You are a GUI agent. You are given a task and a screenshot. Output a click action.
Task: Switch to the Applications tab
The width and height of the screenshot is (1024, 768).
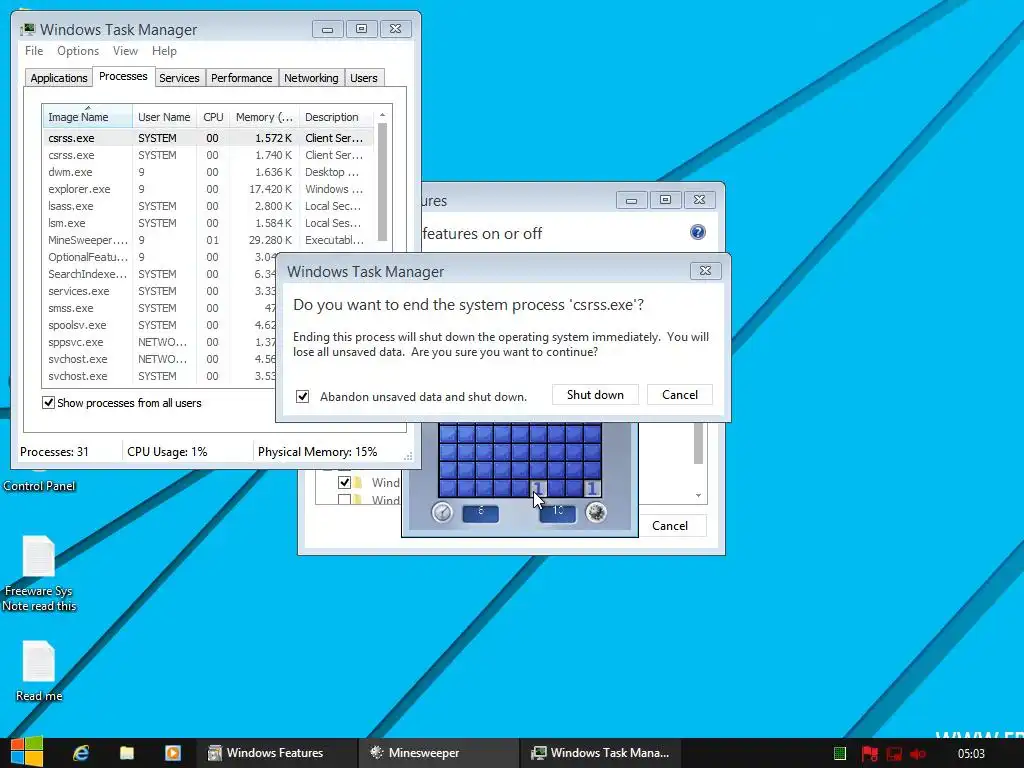[59, 78]
